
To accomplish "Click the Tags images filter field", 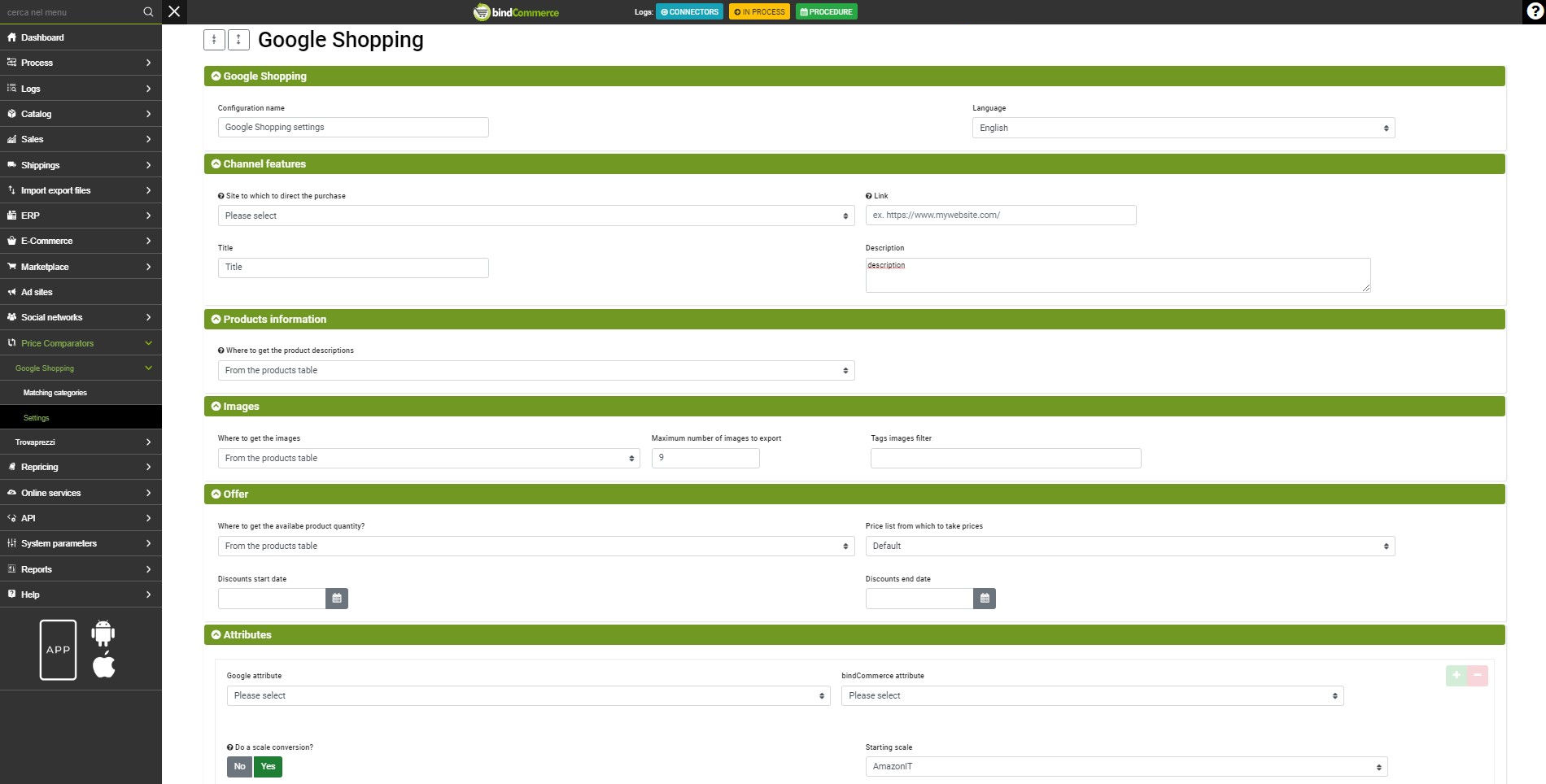I will coord(1006,458).
